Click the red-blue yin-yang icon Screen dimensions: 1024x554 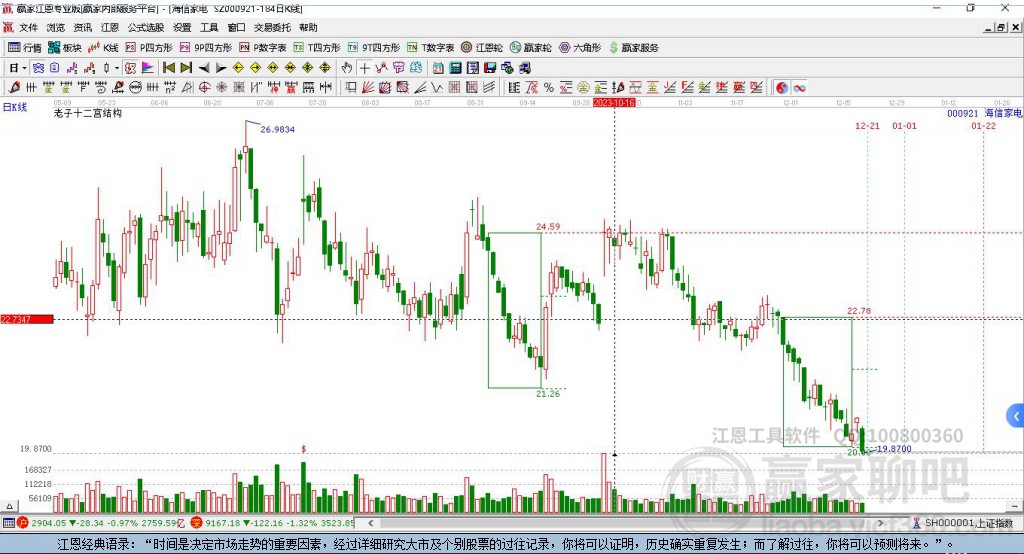point(782,88)
